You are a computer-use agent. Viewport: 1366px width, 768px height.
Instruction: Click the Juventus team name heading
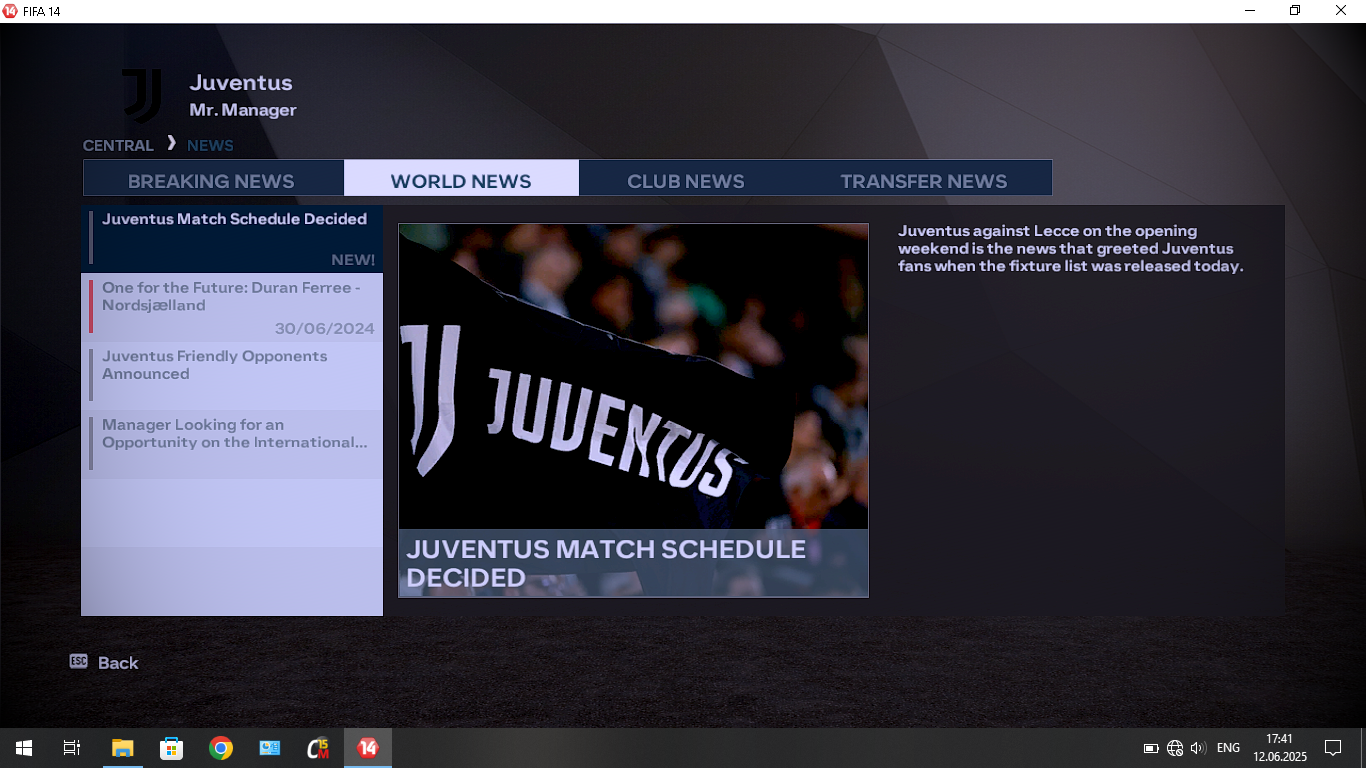pos(241,83)
